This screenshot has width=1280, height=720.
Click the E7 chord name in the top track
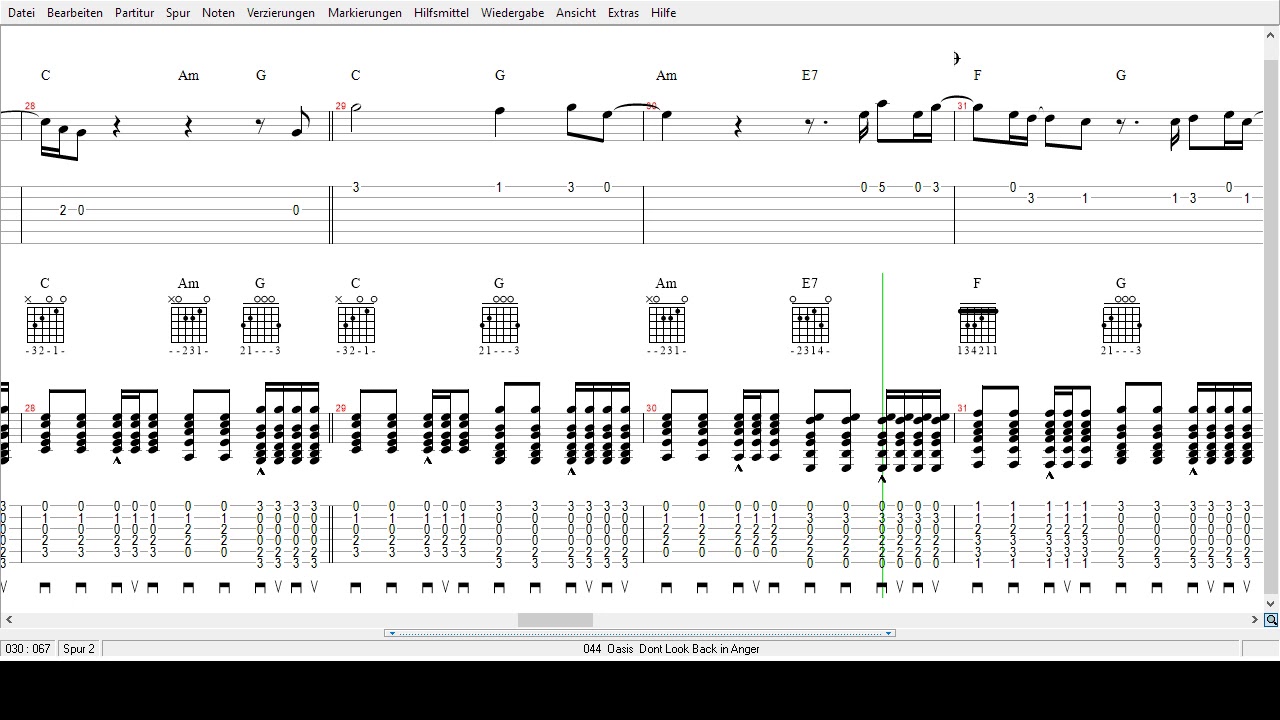click(810, 75)
